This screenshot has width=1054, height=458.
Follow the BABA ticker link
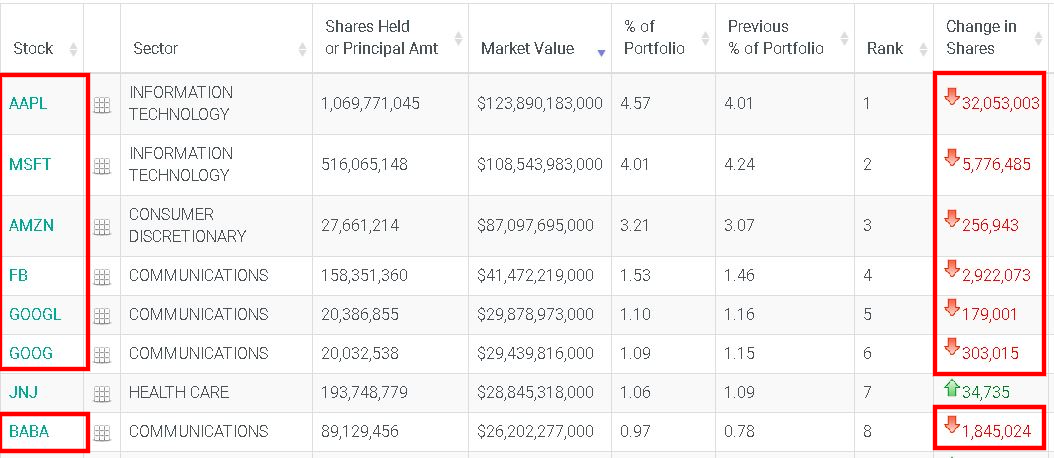coord(29,432)
